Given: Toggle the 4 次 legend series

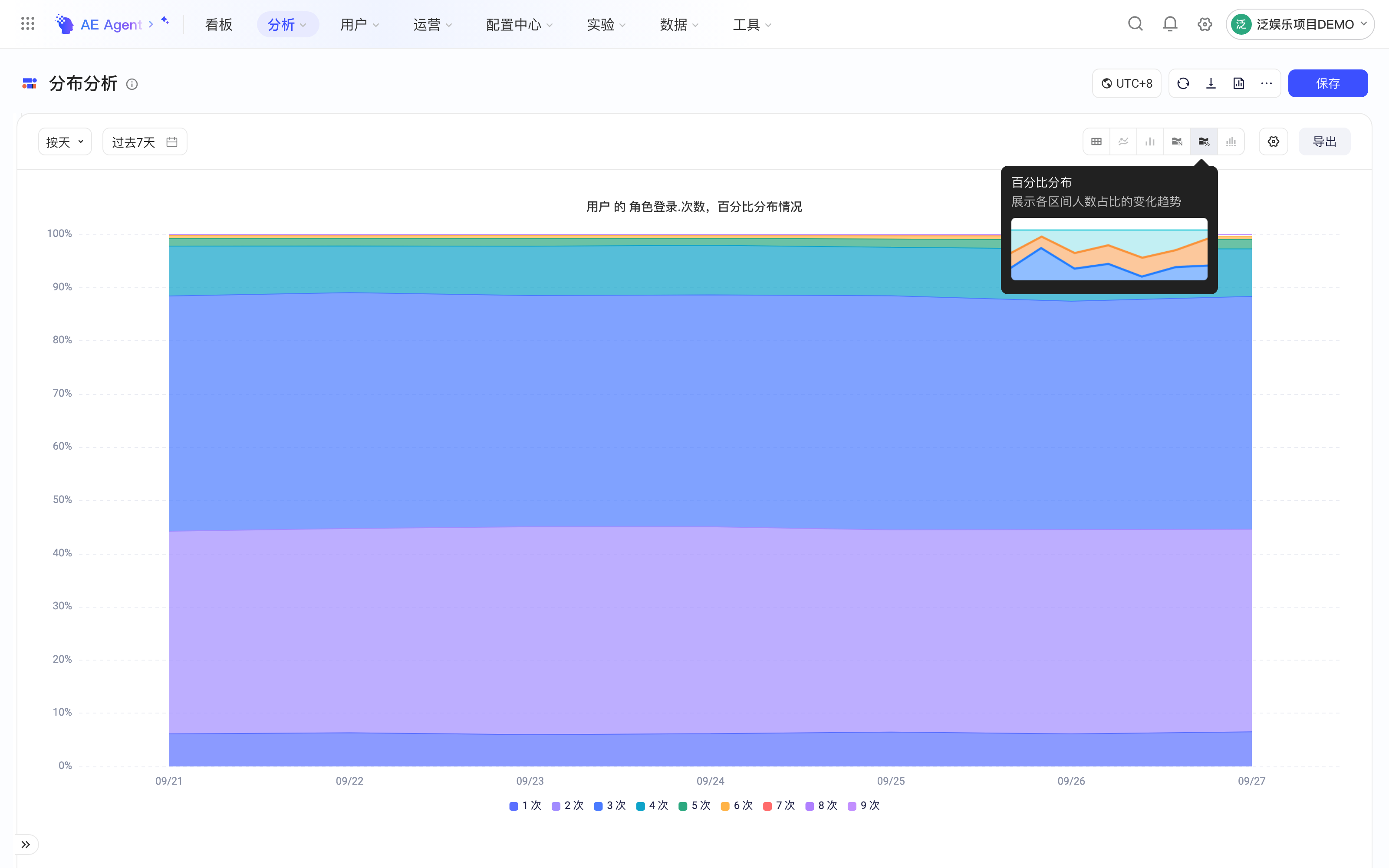Looking at the screenshot, I should click(652, 806).
